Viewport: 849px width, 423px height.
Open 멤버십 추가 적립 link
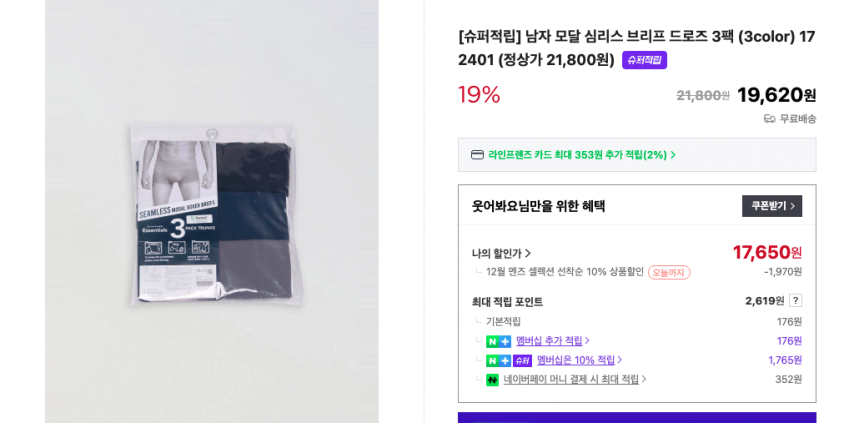point(553,341)
